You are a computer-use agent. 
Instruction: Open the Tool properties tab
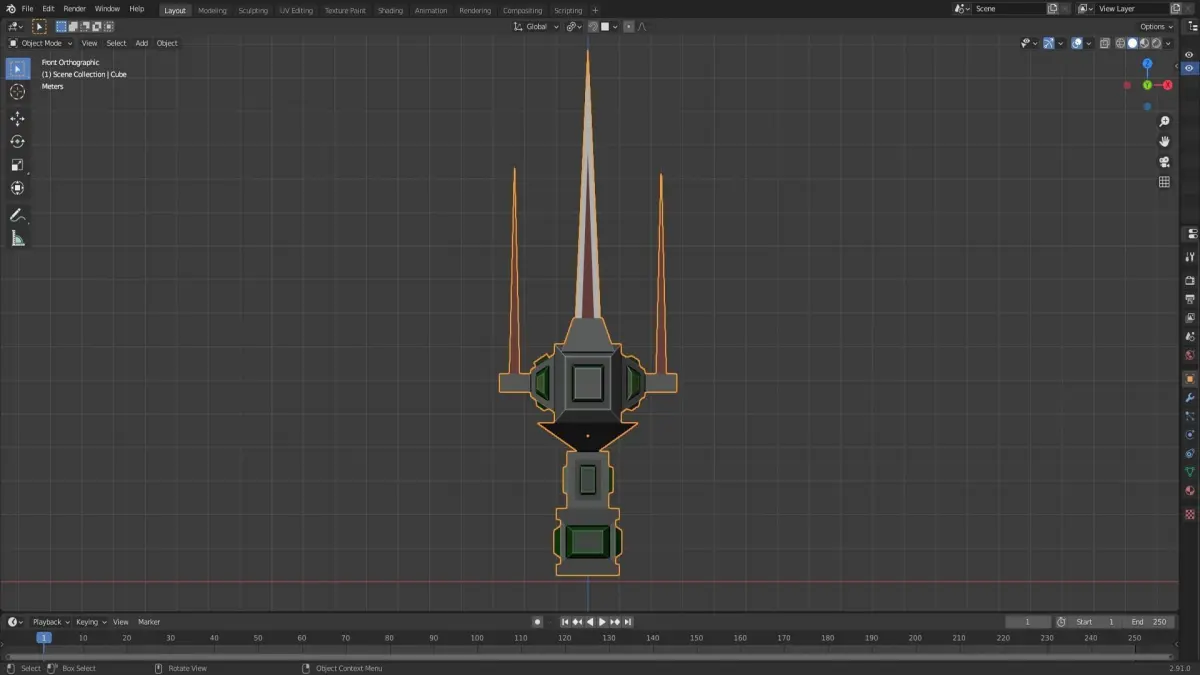(1190, 257)
